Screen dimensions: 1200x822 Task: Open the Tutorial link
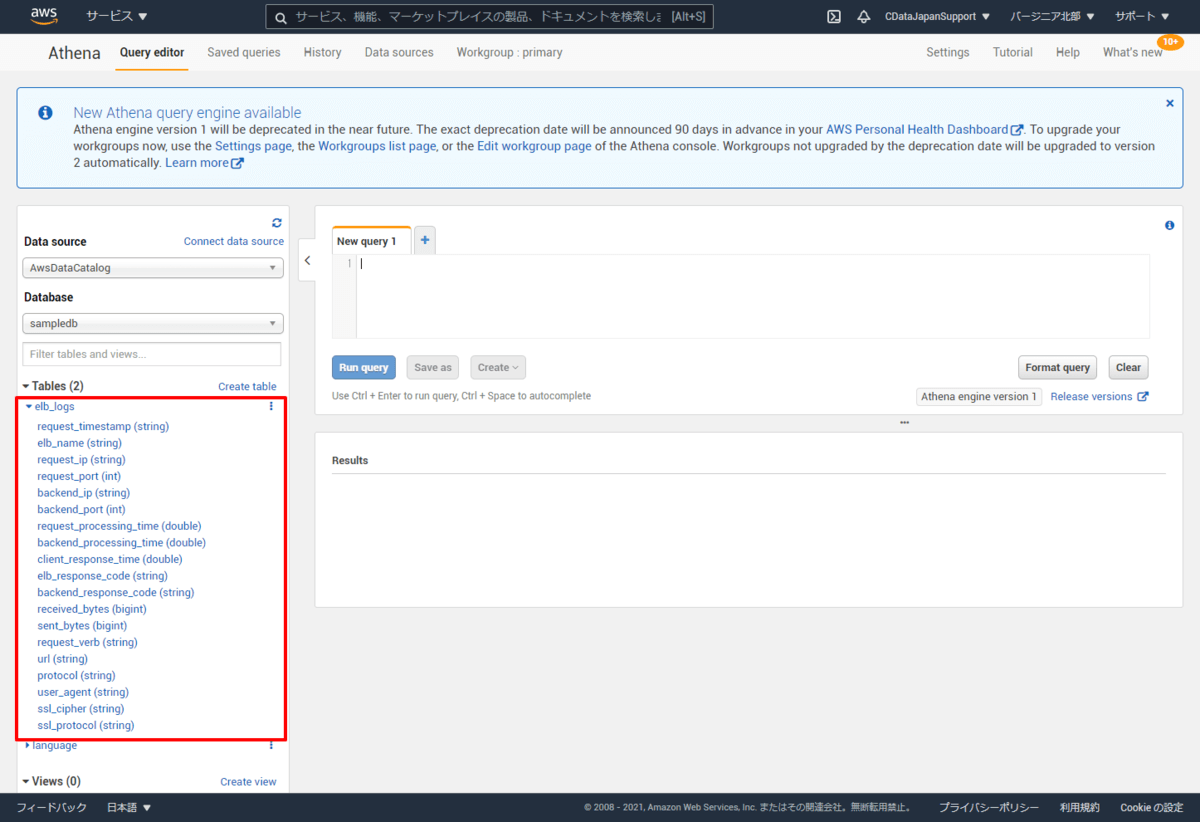[x=1013, y=52]
